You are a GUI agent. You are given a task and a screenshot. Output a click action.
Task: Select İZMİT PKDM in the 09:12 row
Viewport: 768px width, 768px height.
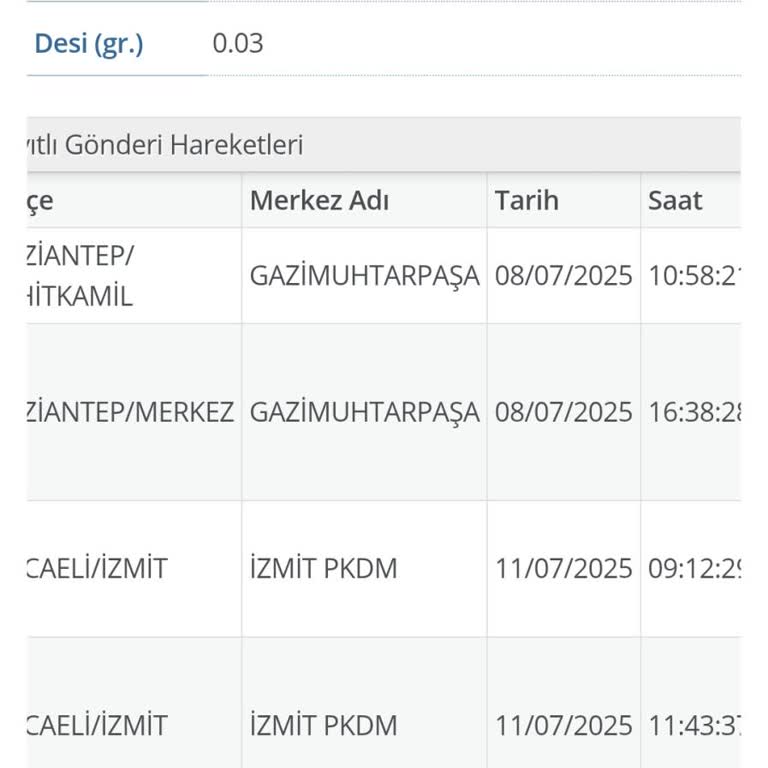(323, 569)
